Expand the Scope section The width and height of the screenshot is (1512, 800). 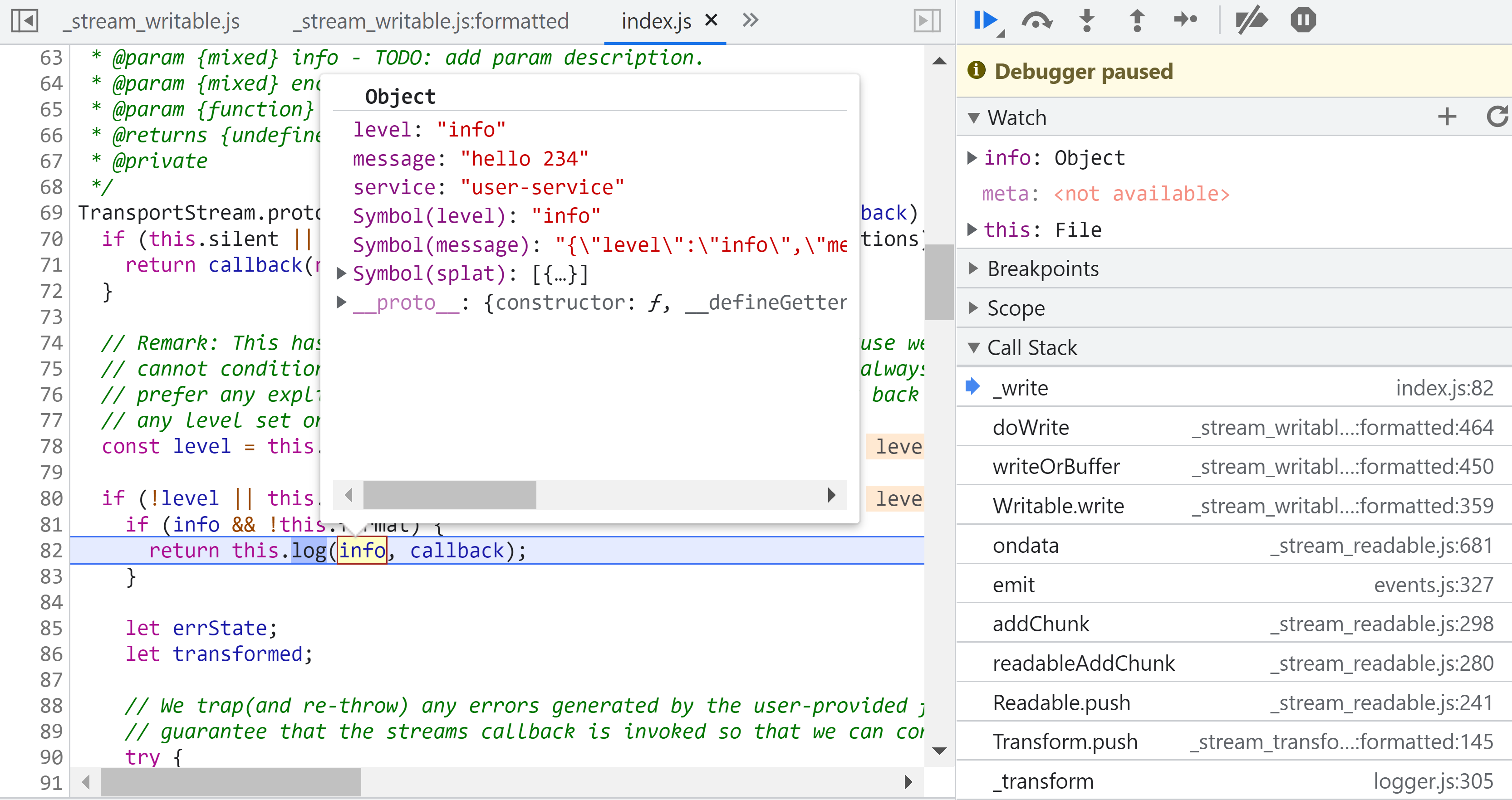coord(1016,308)
